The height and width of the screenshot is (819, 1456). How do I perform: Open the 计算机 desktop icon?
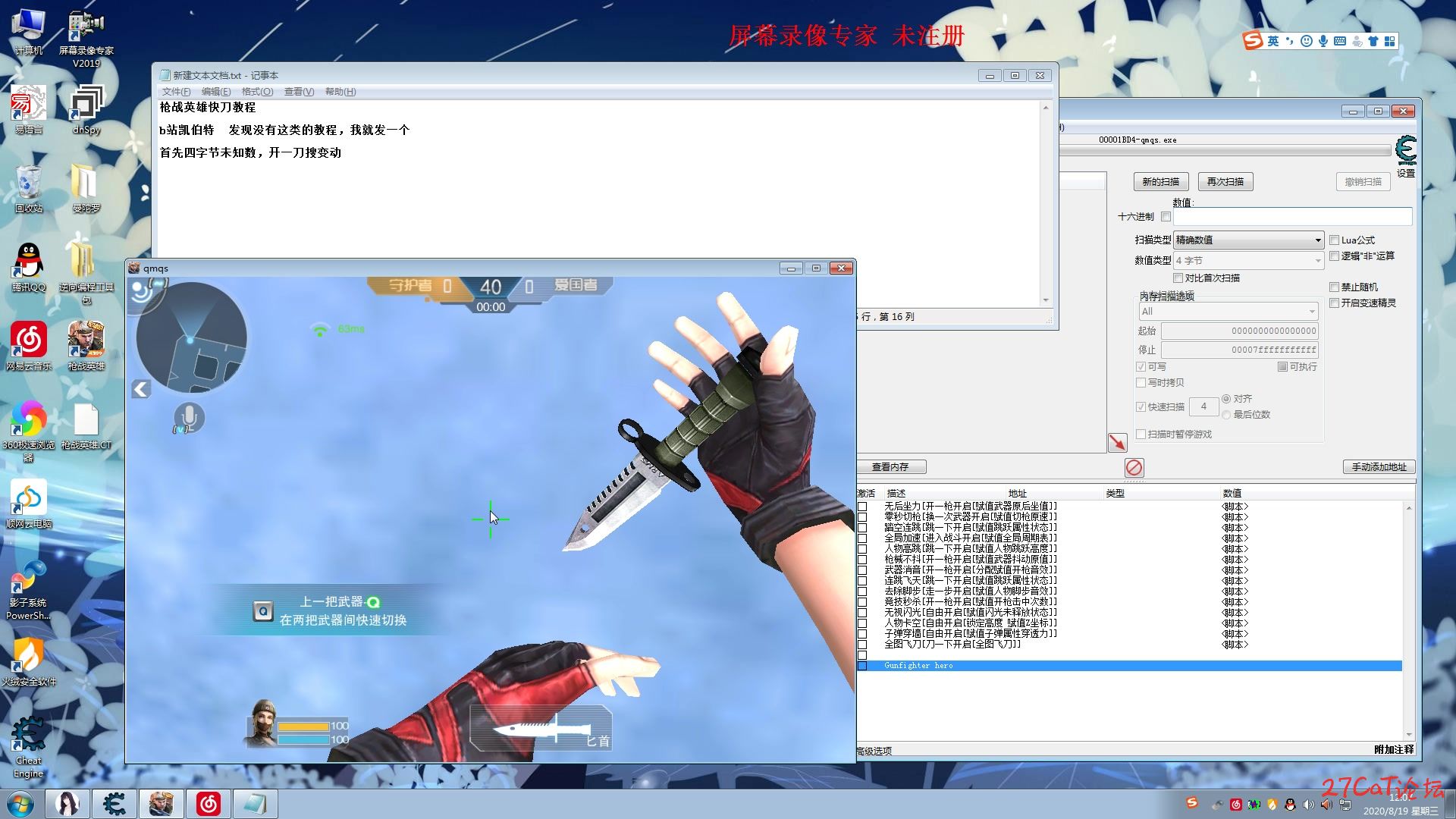point(28,33)
